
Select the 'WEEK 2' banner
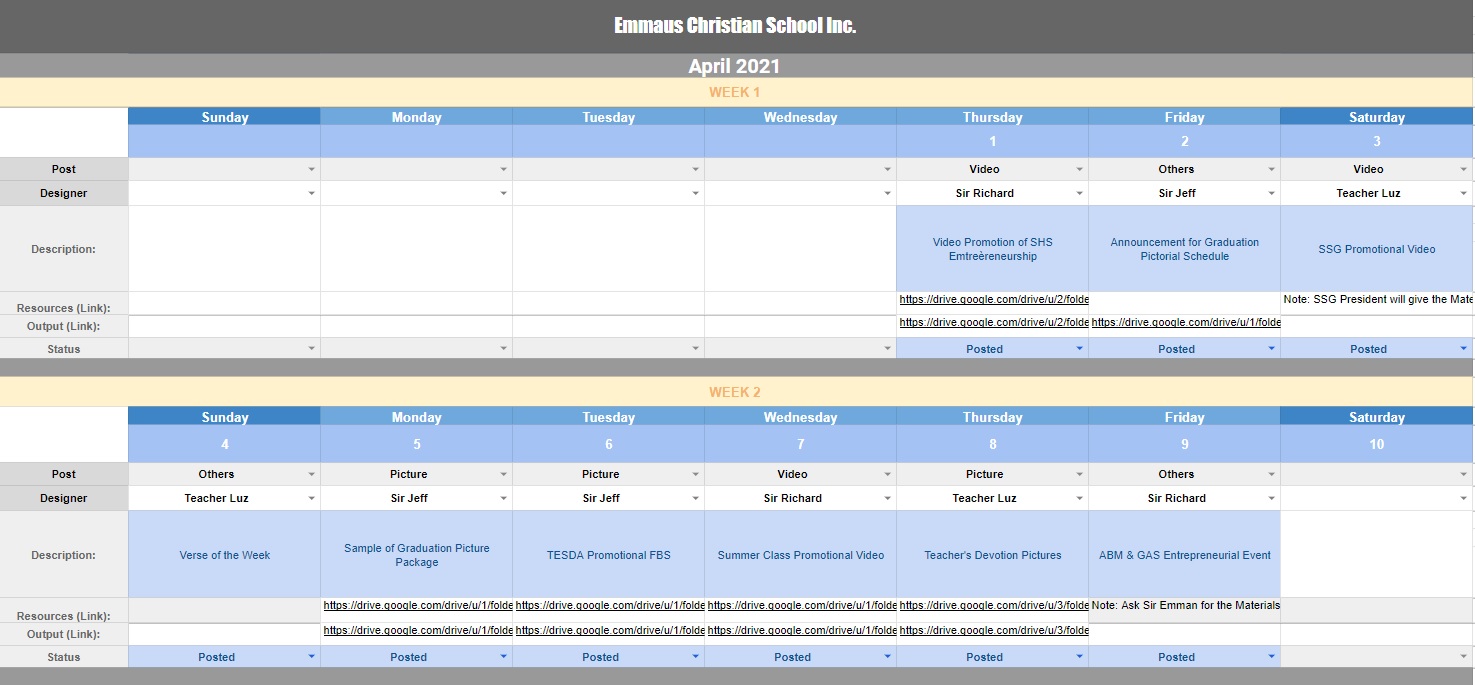coord(735,392)
